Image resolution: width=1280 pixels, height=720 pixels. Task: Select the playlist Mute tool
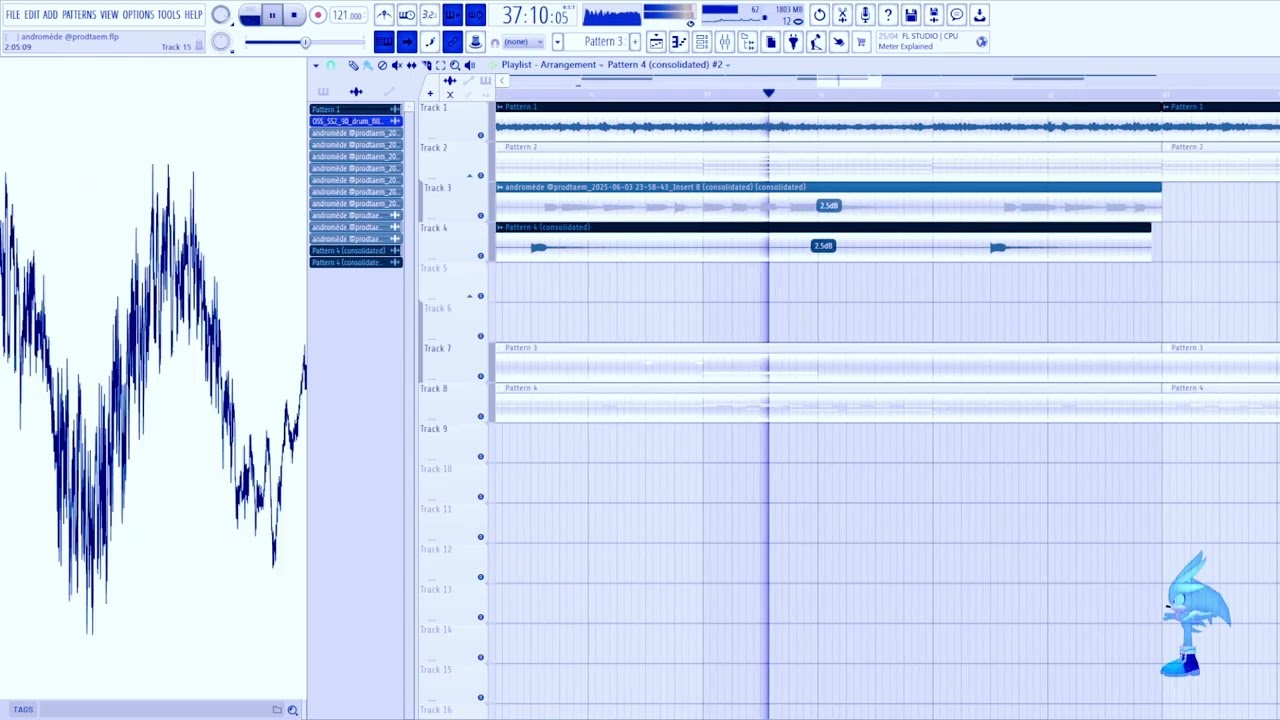point(397,65)
